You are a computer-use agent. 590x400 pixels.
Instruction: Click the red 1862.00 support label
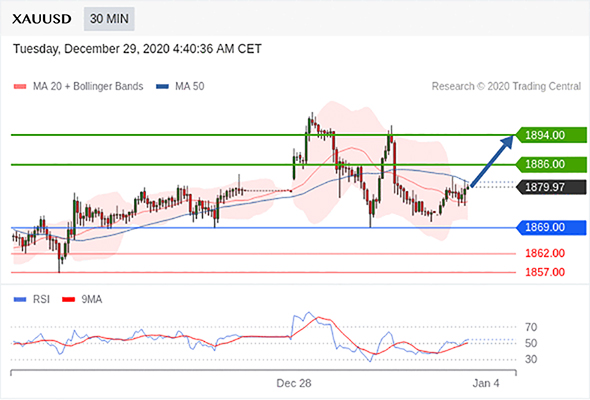(545, 253)
